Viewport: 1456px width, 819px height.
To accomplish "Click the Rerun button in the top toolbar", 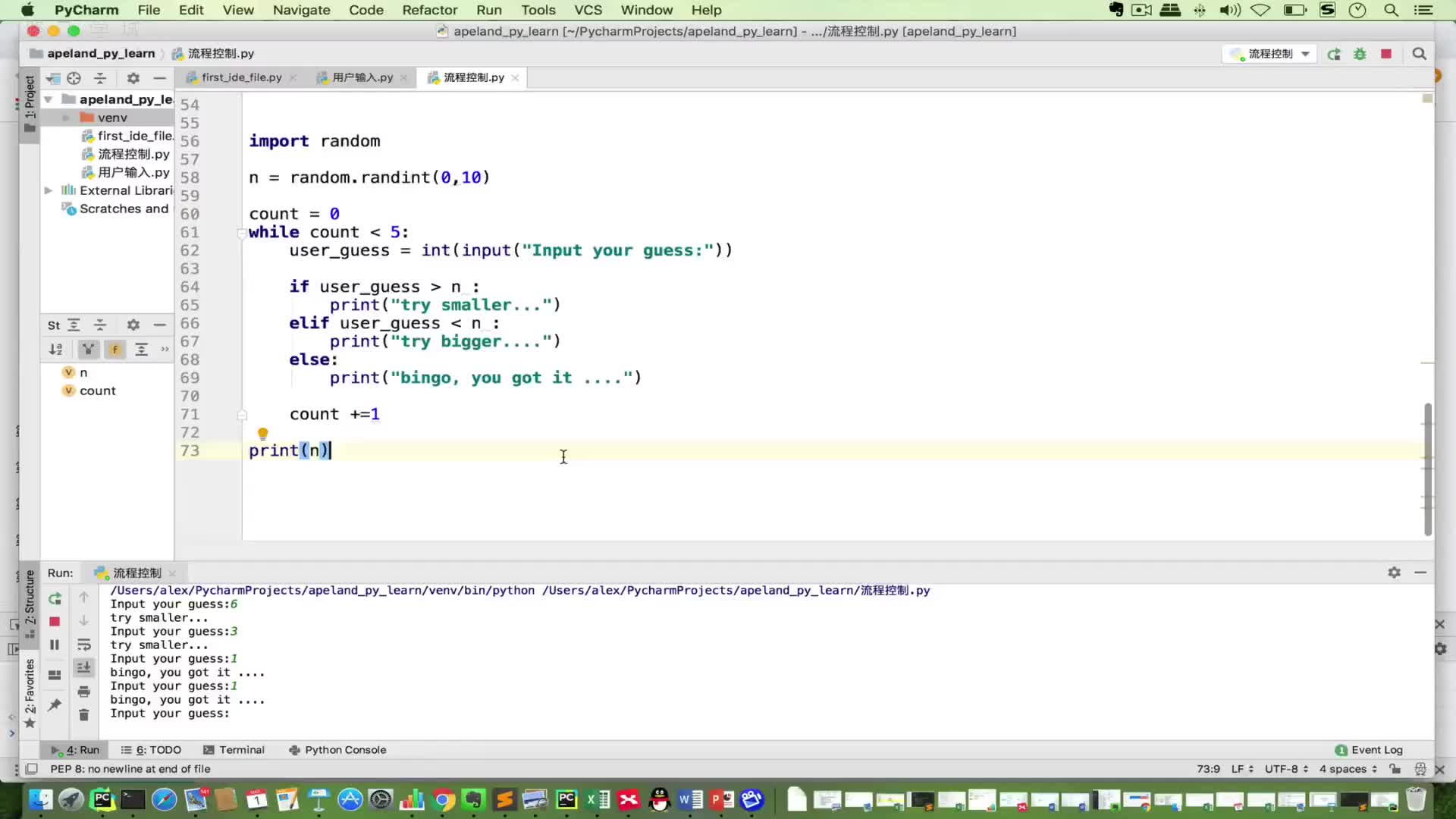I will 1334,54.
